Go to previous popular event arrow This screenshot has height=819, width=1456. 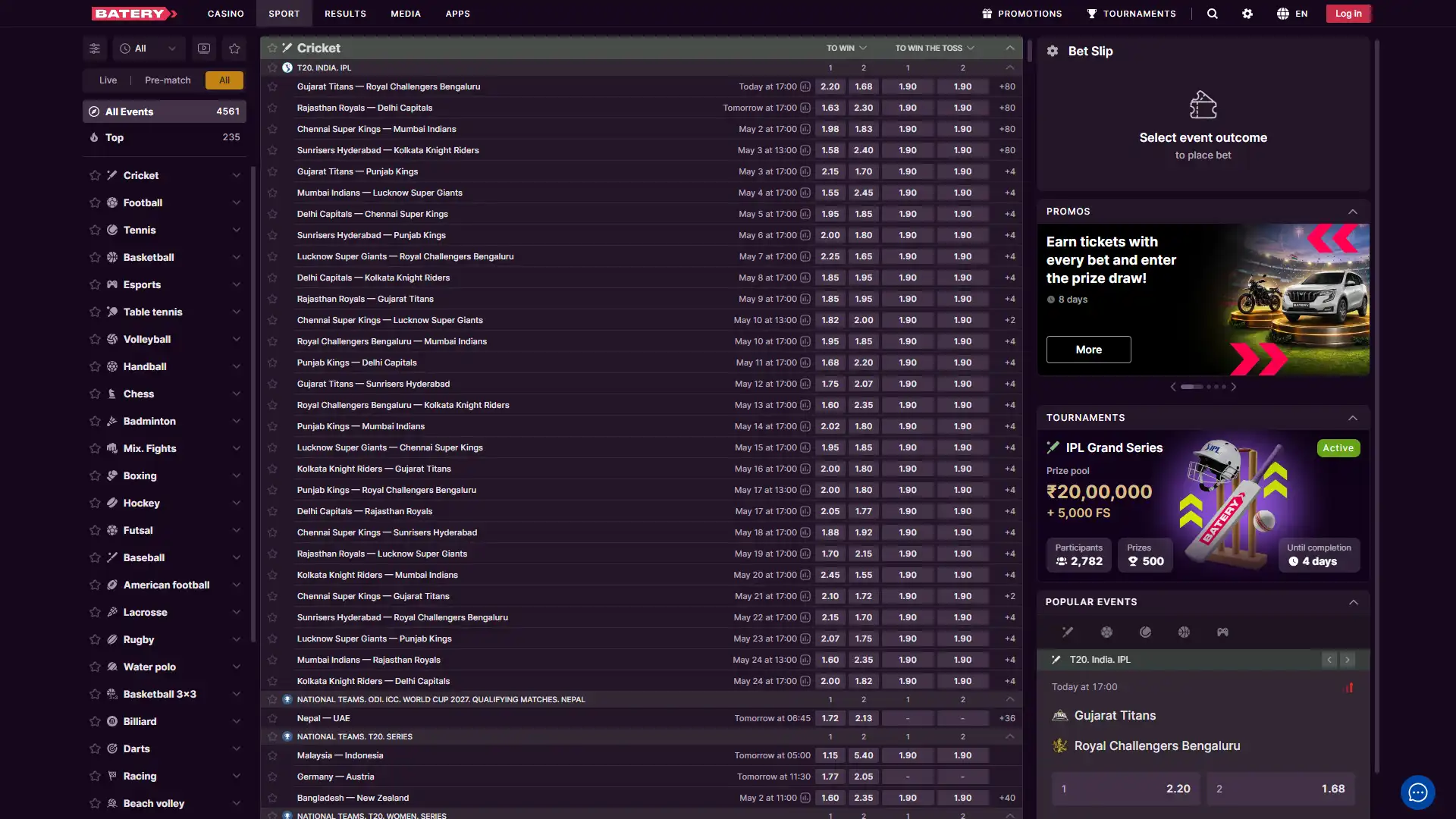tap(1329, 660)
